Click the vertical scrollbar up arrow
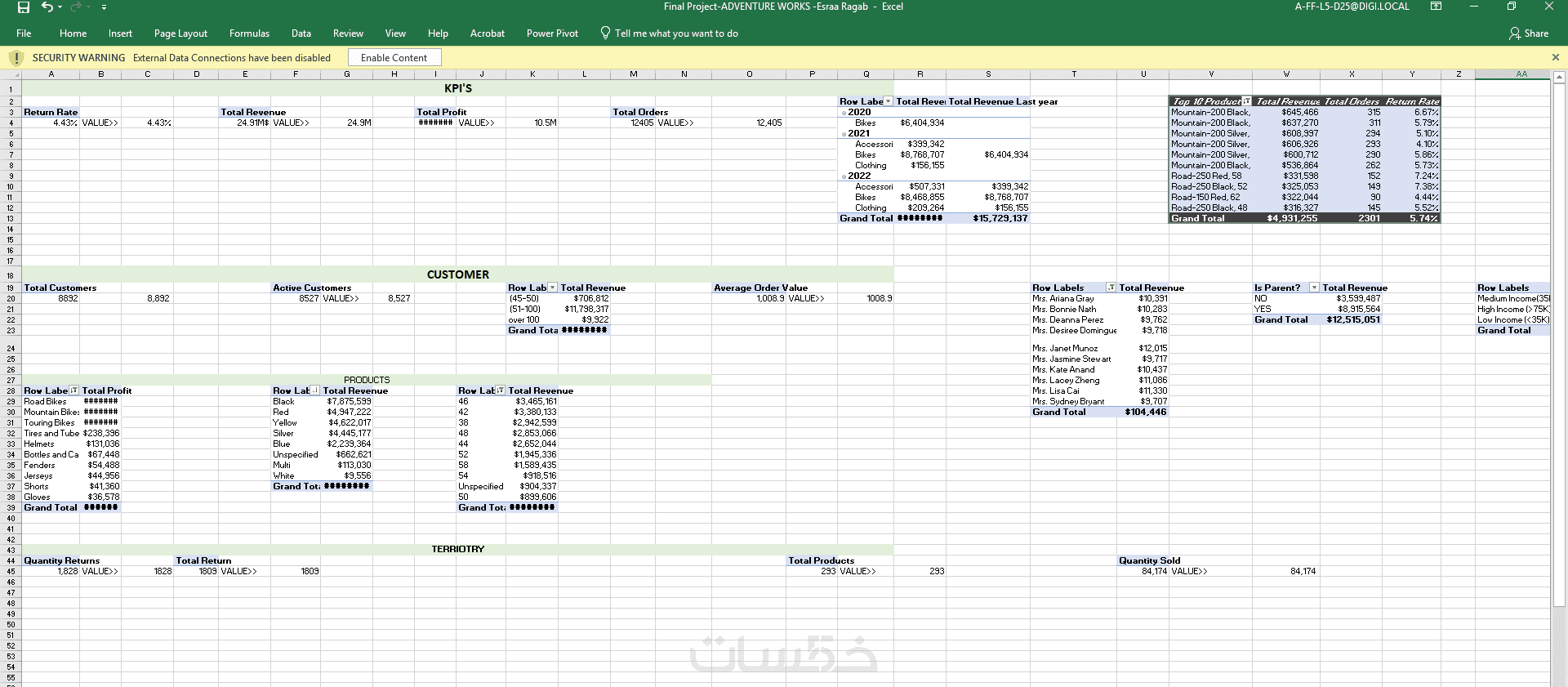1568x687 pixels. point(1559,77)
